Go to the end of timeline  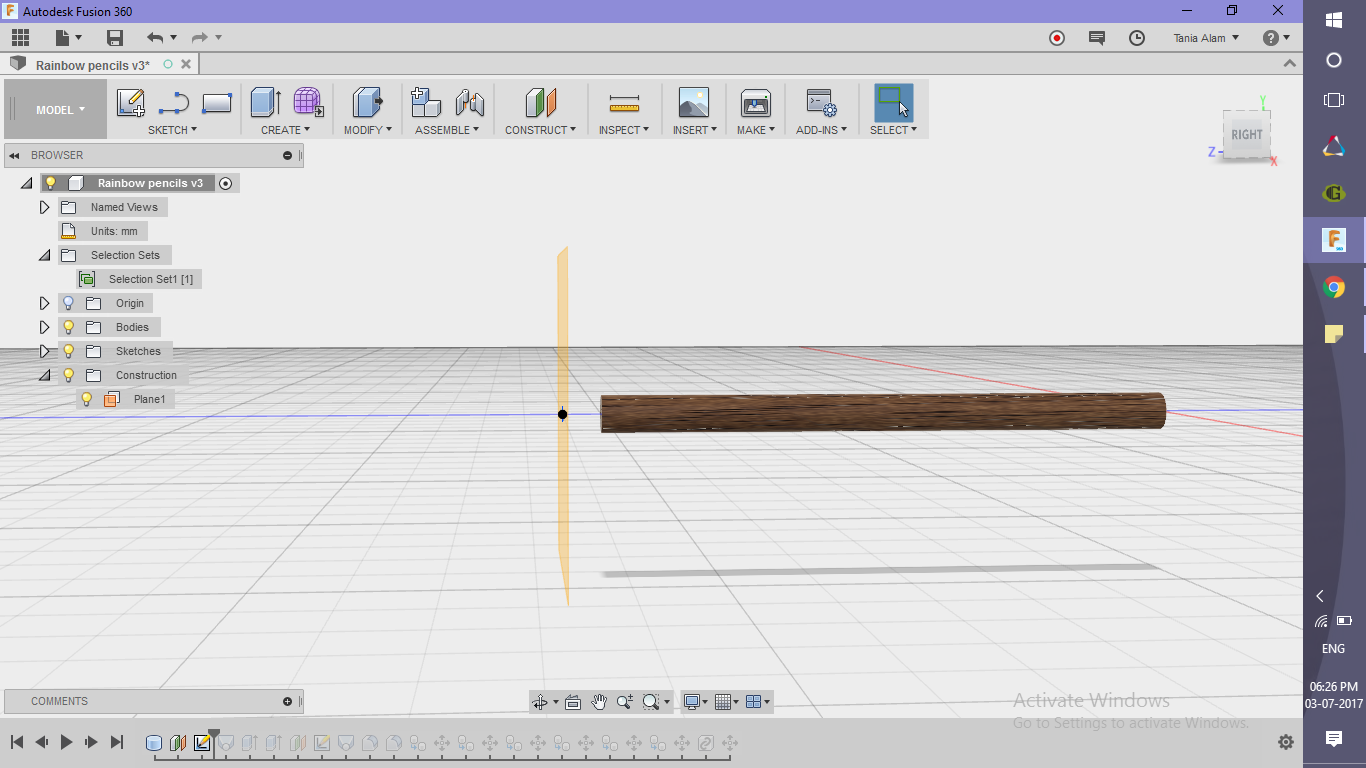coord(116,742)
